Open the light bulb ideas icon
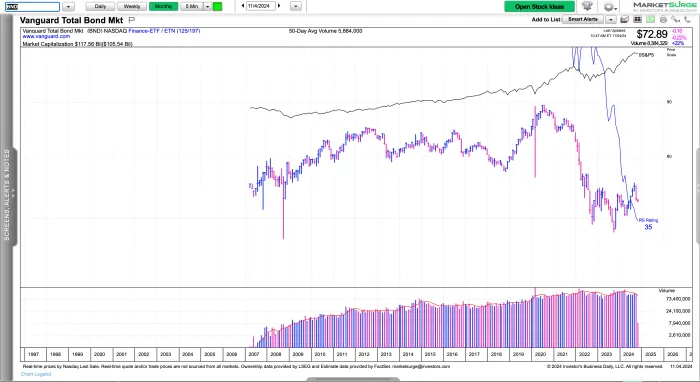Screen dimensions: 700x382 click(x=587, y=6)
